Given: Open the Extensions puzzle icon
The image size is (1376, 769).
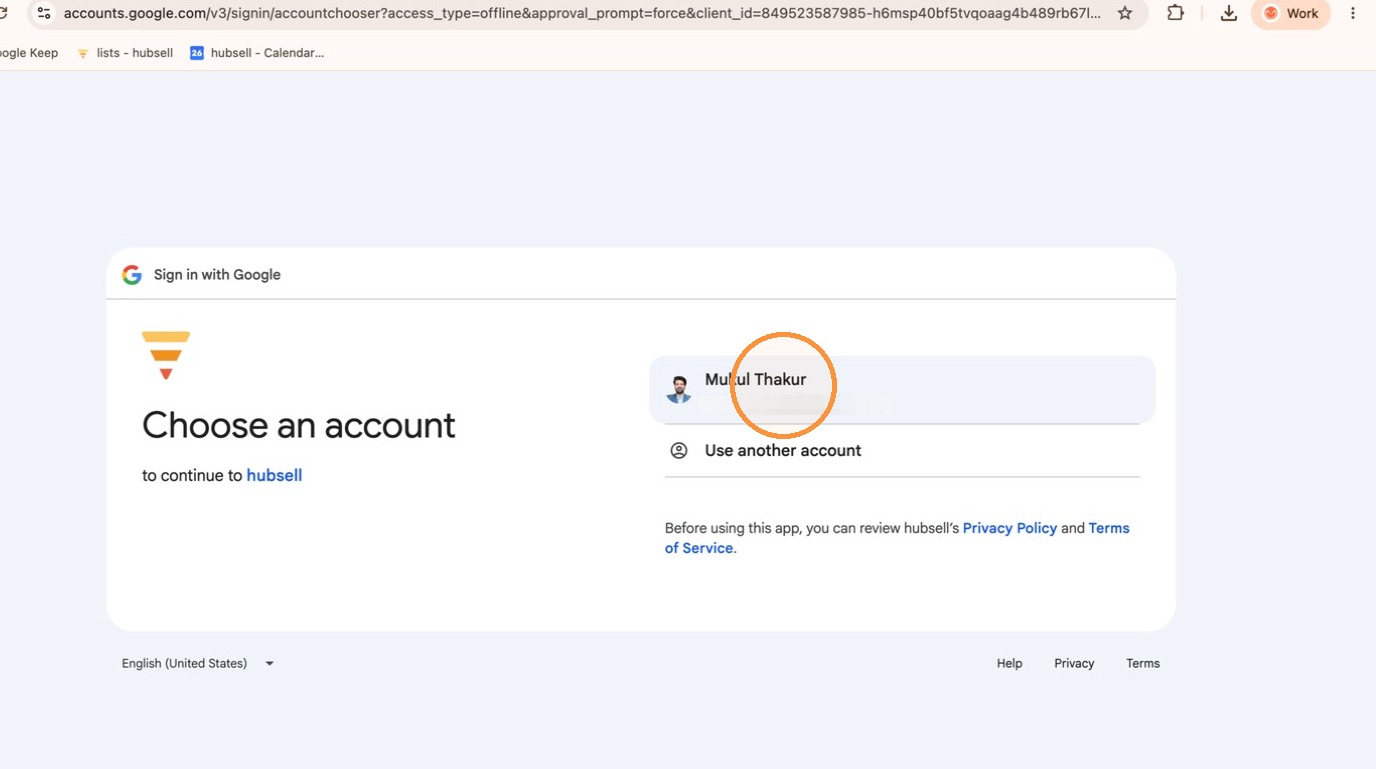Looking at the screenshot, I should pyautogui.click(x=1176, y=13).
